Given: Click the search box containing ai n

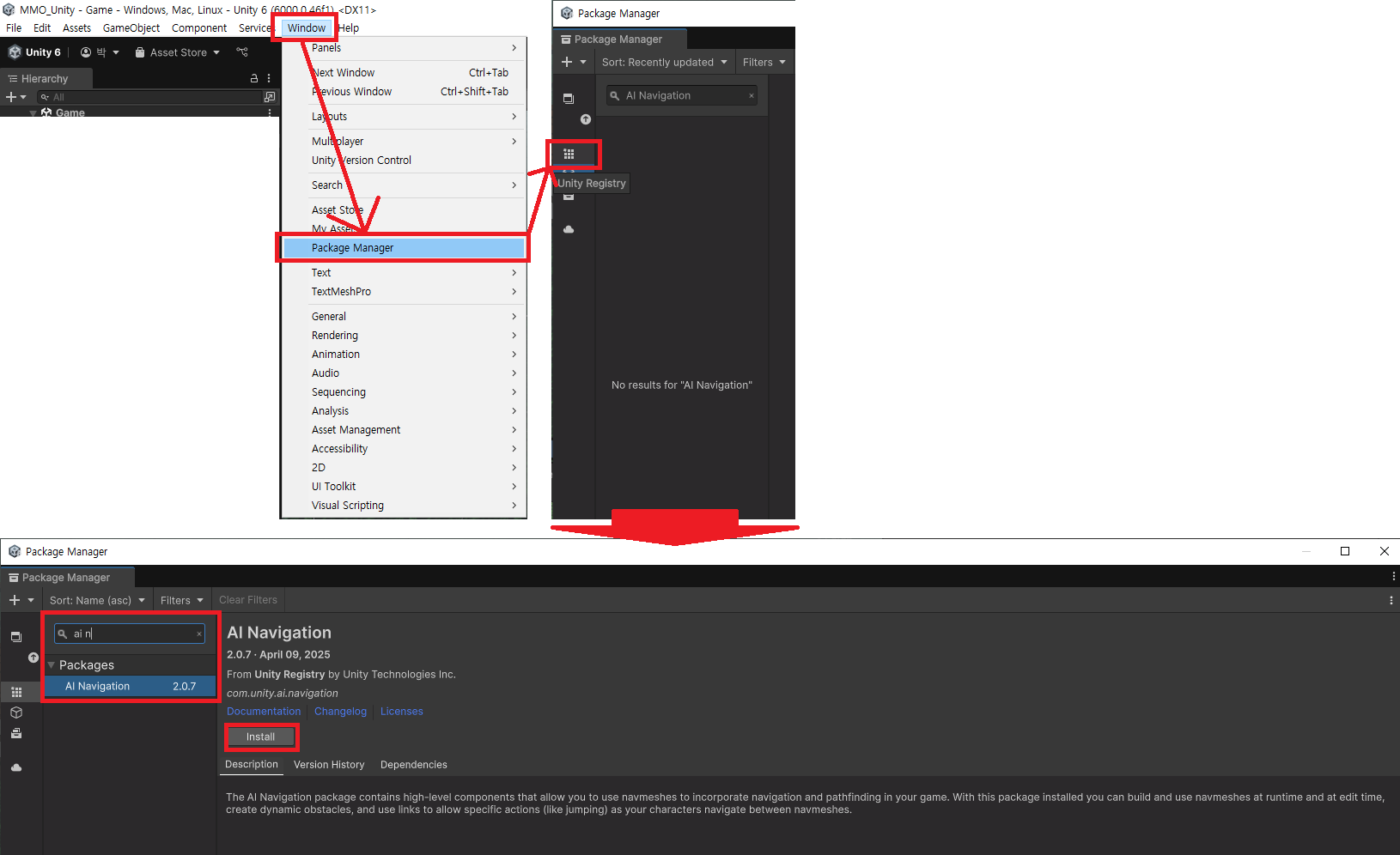Looking at the screenshot, I should click(x=130, y=634).
